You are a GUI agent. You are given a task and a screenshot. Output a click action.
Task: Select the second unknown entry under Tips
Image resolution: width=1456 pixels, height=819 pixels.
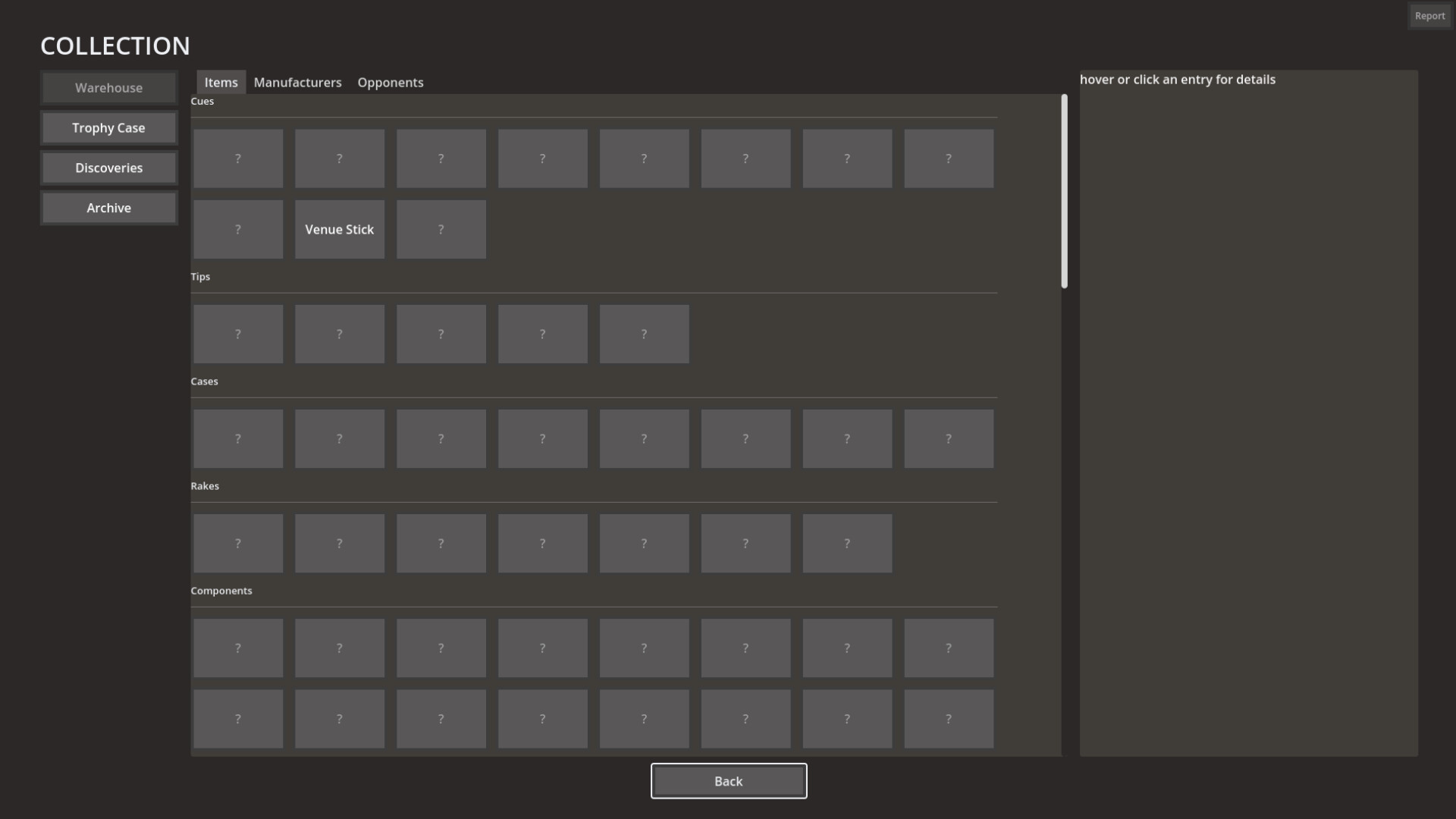pos(340,334)
